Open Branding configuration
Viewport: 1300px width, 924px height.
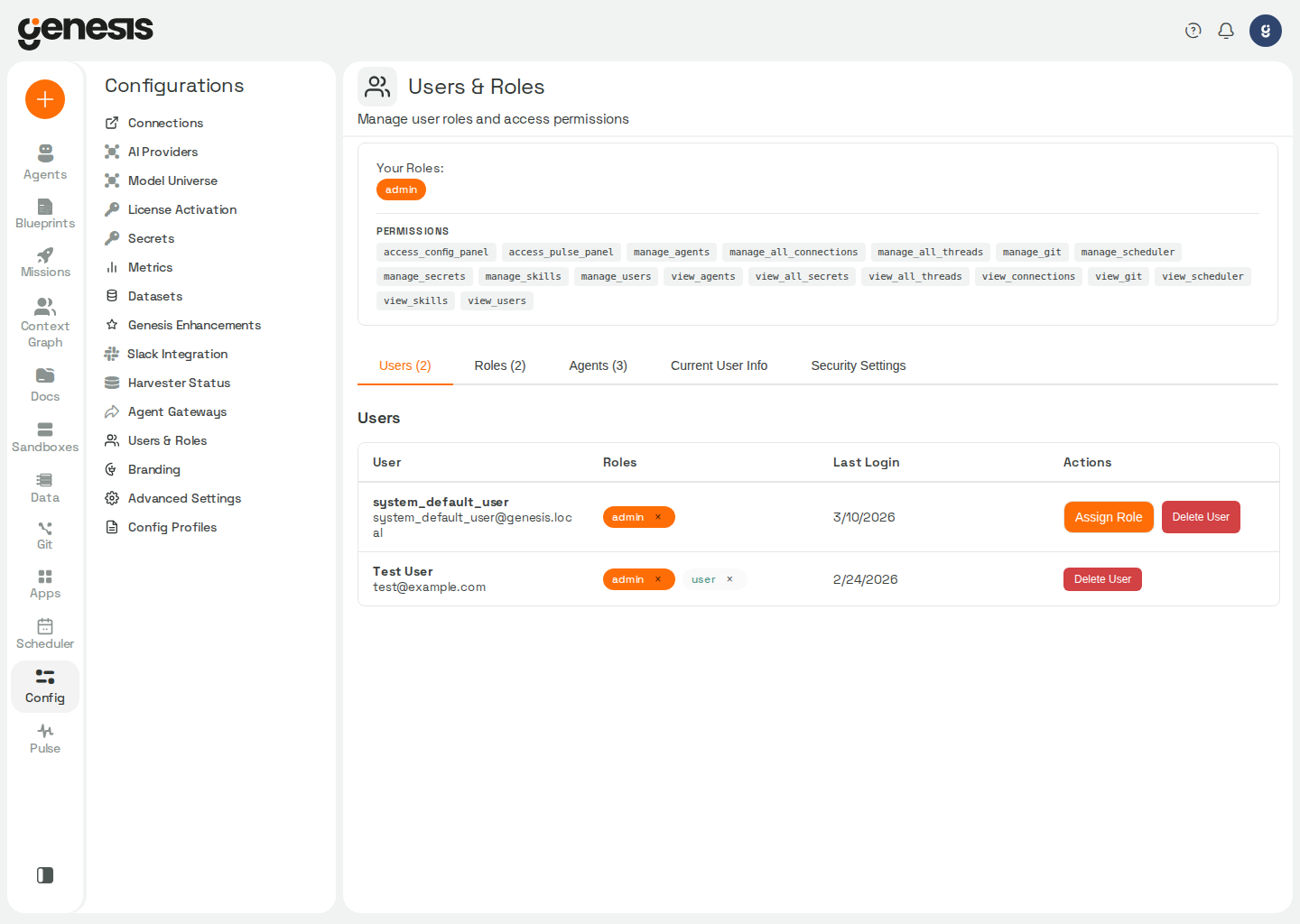[143, 469]
